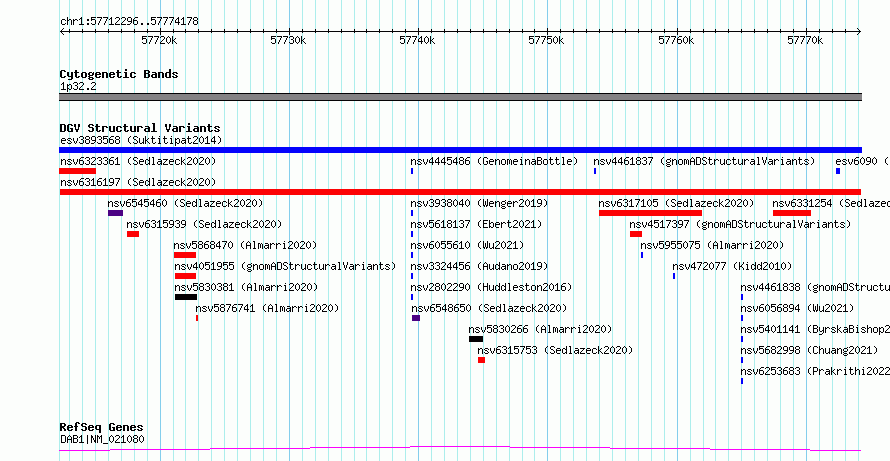Open the nsv4461838 gnomADStructuralVariants label
The height and width of the screenshot is (461, 890).
coord(815,287)
